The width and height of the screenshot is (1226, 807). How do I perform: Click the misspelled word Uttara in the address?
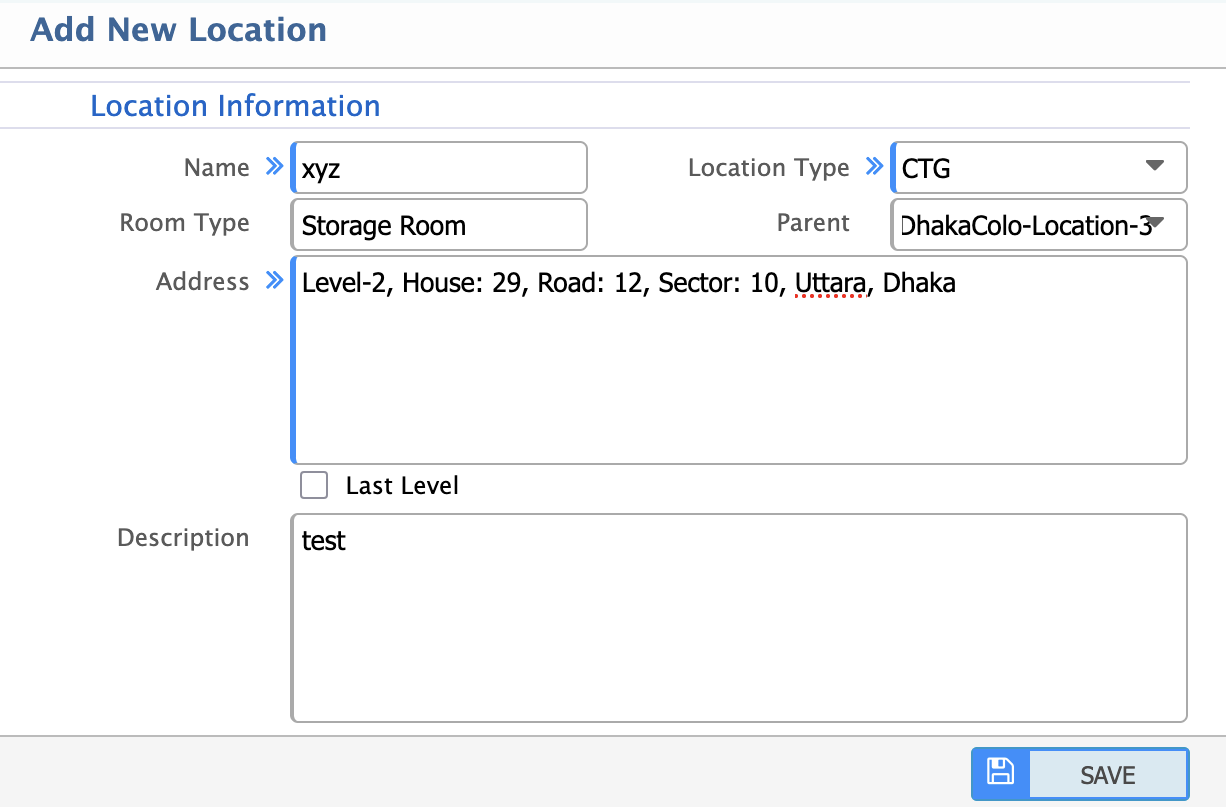point(829,284)
